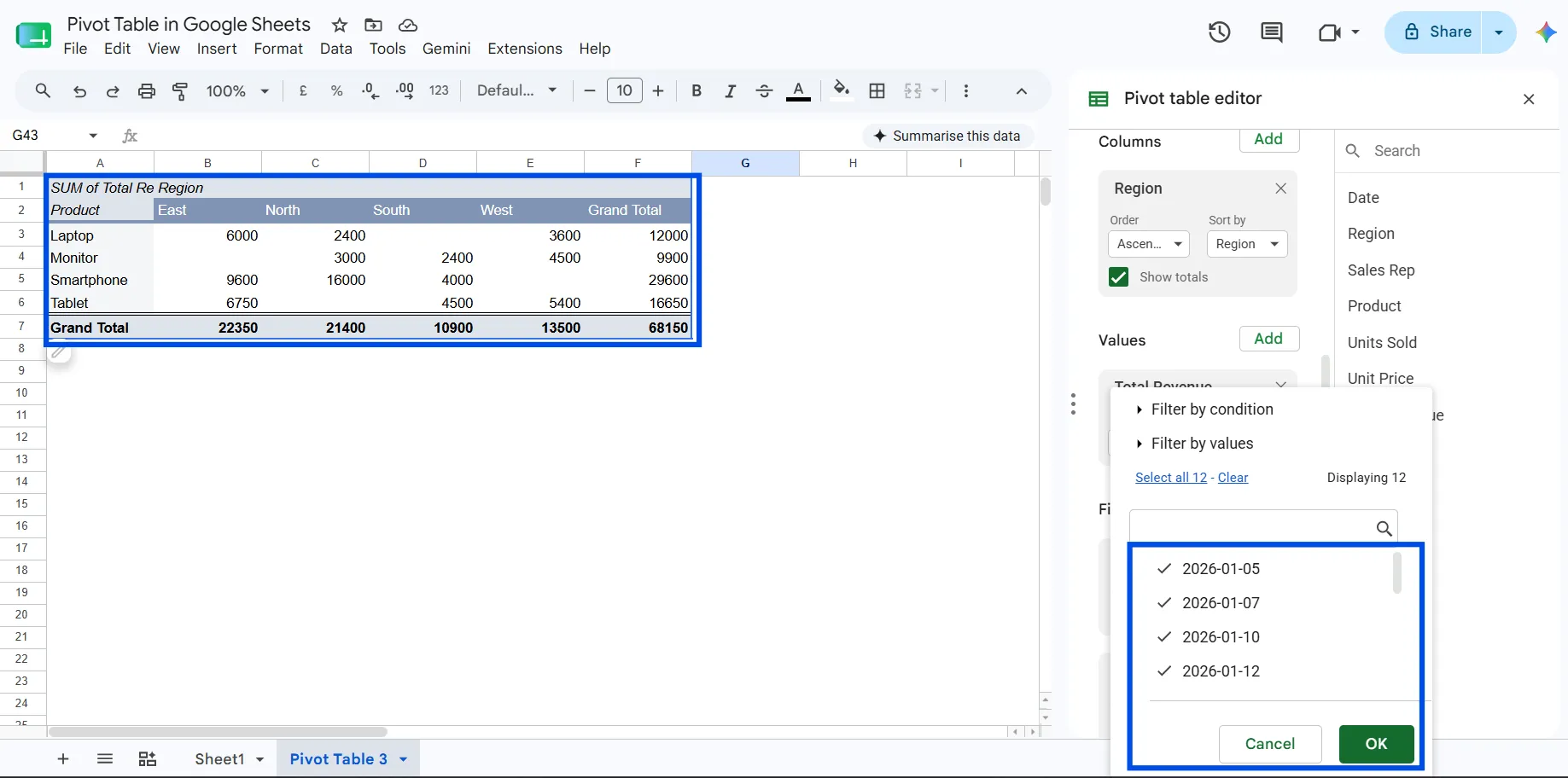Click the Clear link
This screenshot has height=778, width=1568.
1233,478
